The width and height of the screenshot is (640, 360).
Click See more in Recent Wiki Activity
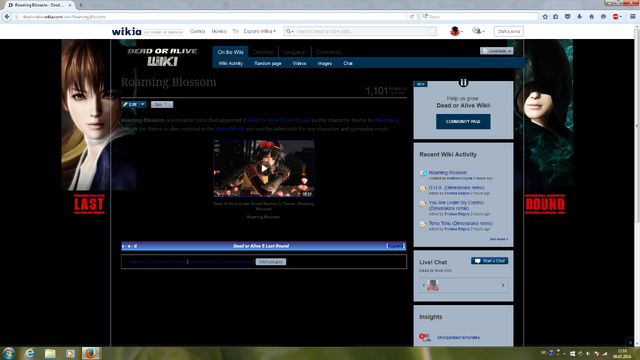click(499, 239)
